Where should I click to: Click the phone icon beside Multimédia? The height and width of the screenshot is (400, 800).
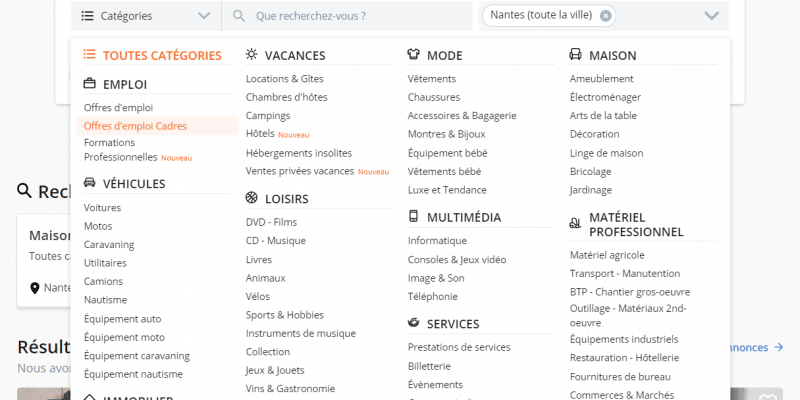pyautogui.click(x=414, y=216)
